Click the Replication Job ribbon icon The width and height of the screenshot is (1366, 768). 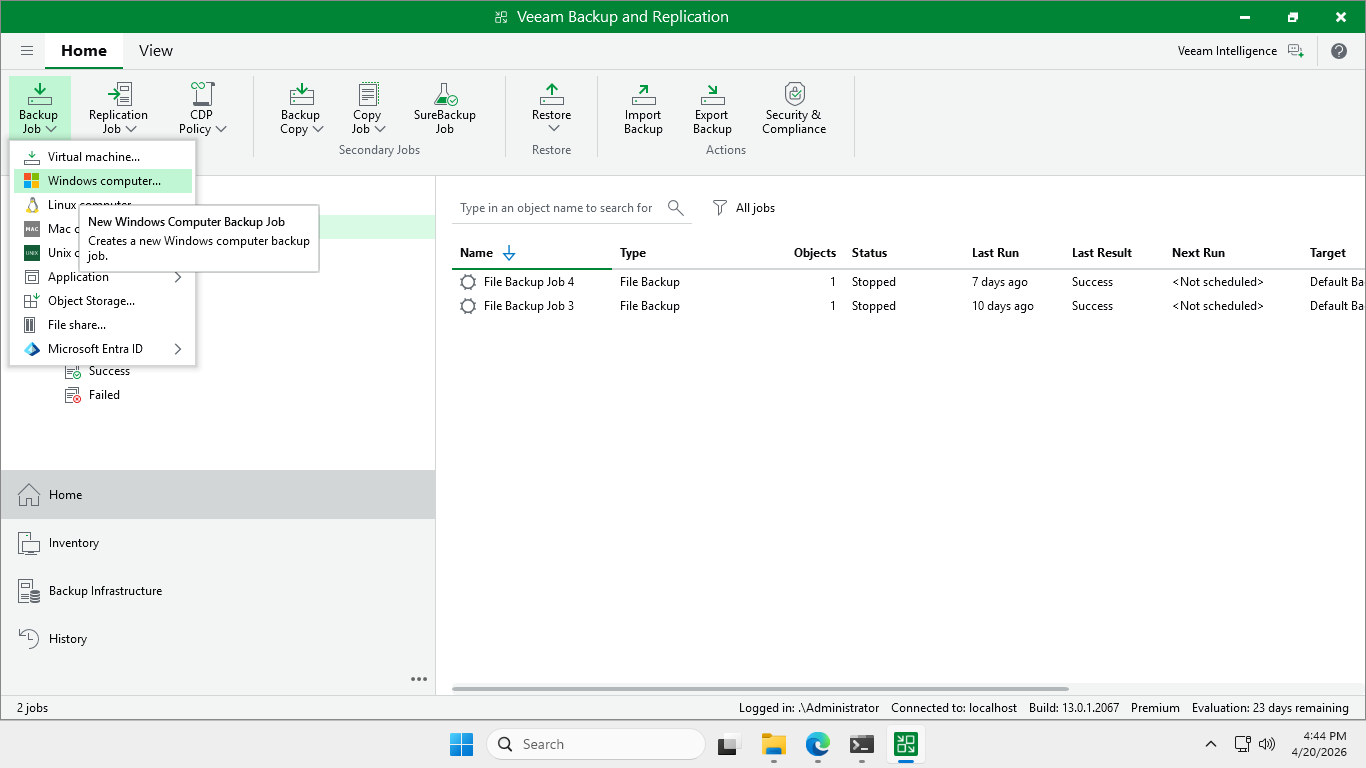click(119, 95)
